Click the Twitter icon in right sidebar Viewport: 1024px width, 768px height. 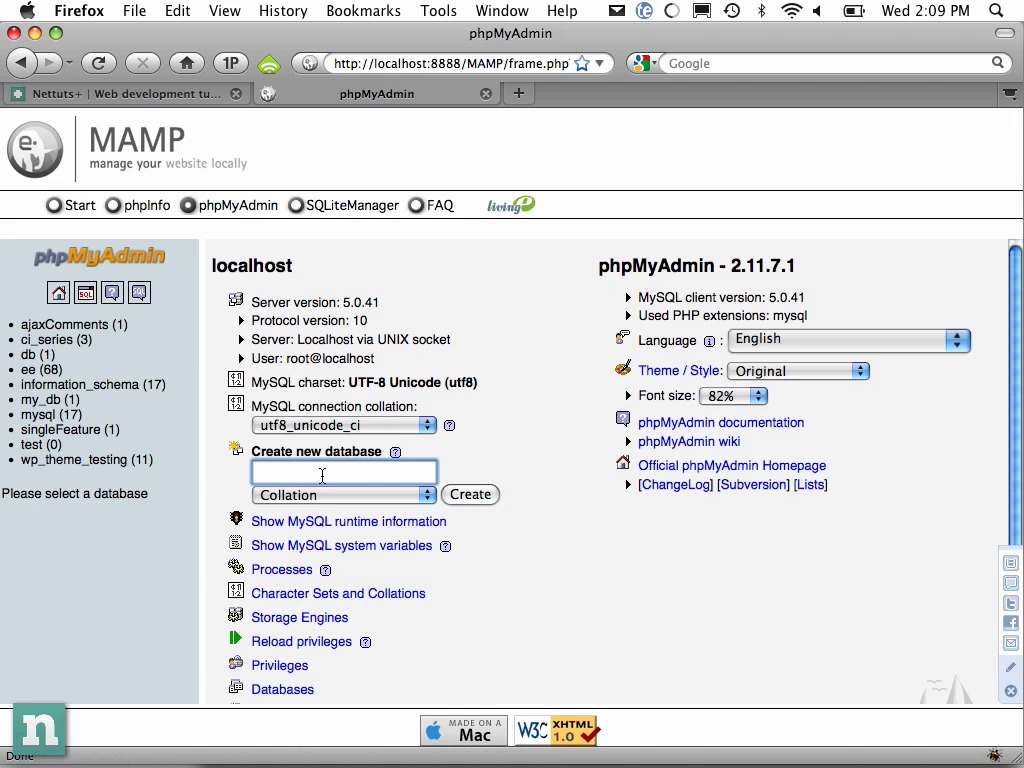(x=1010, y=603)
